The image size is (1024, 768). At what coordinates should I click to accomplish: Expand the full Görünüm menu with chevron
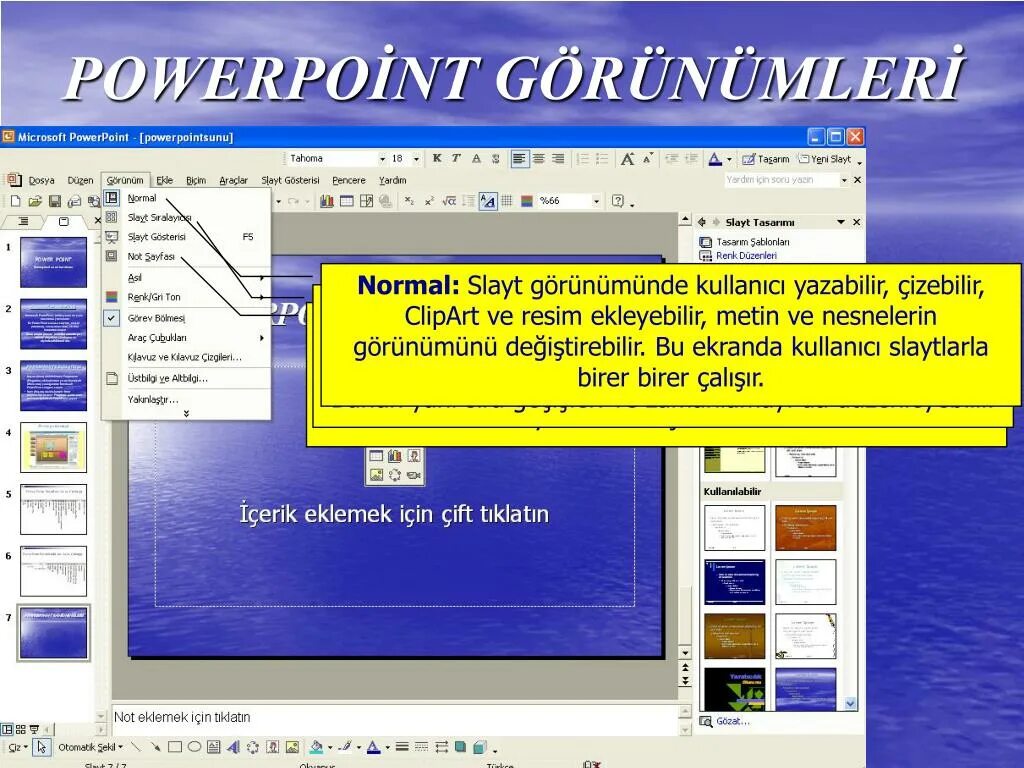click(186, 414)
